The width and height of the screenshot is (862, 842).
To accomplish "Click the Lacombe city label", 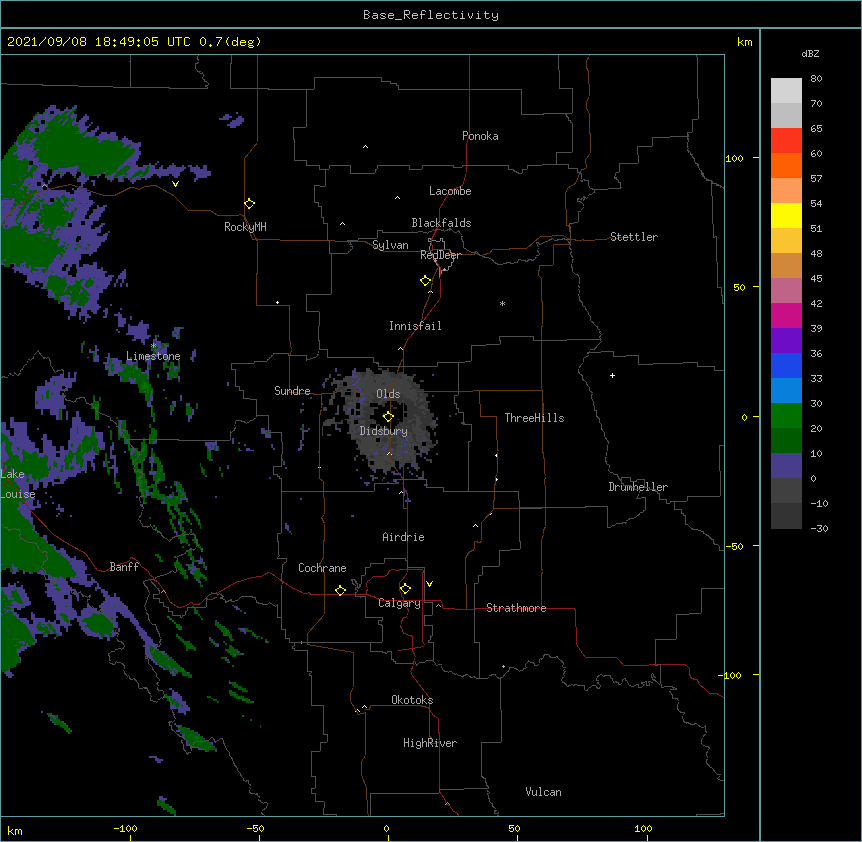I will [450, 191].
